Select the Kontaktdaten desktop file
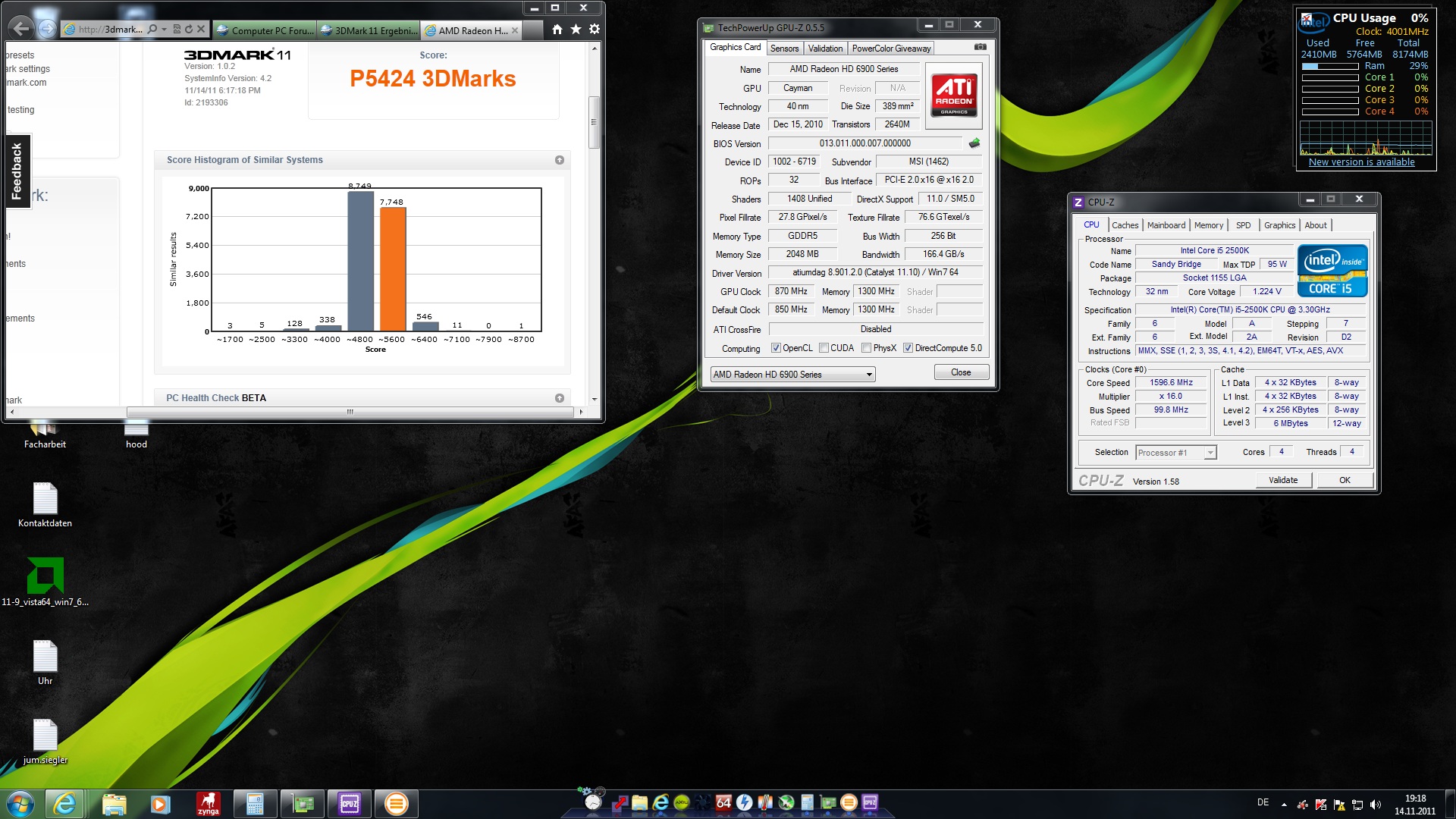The height and width of the screenshot is (819, 1456). (x=45, y=504)
